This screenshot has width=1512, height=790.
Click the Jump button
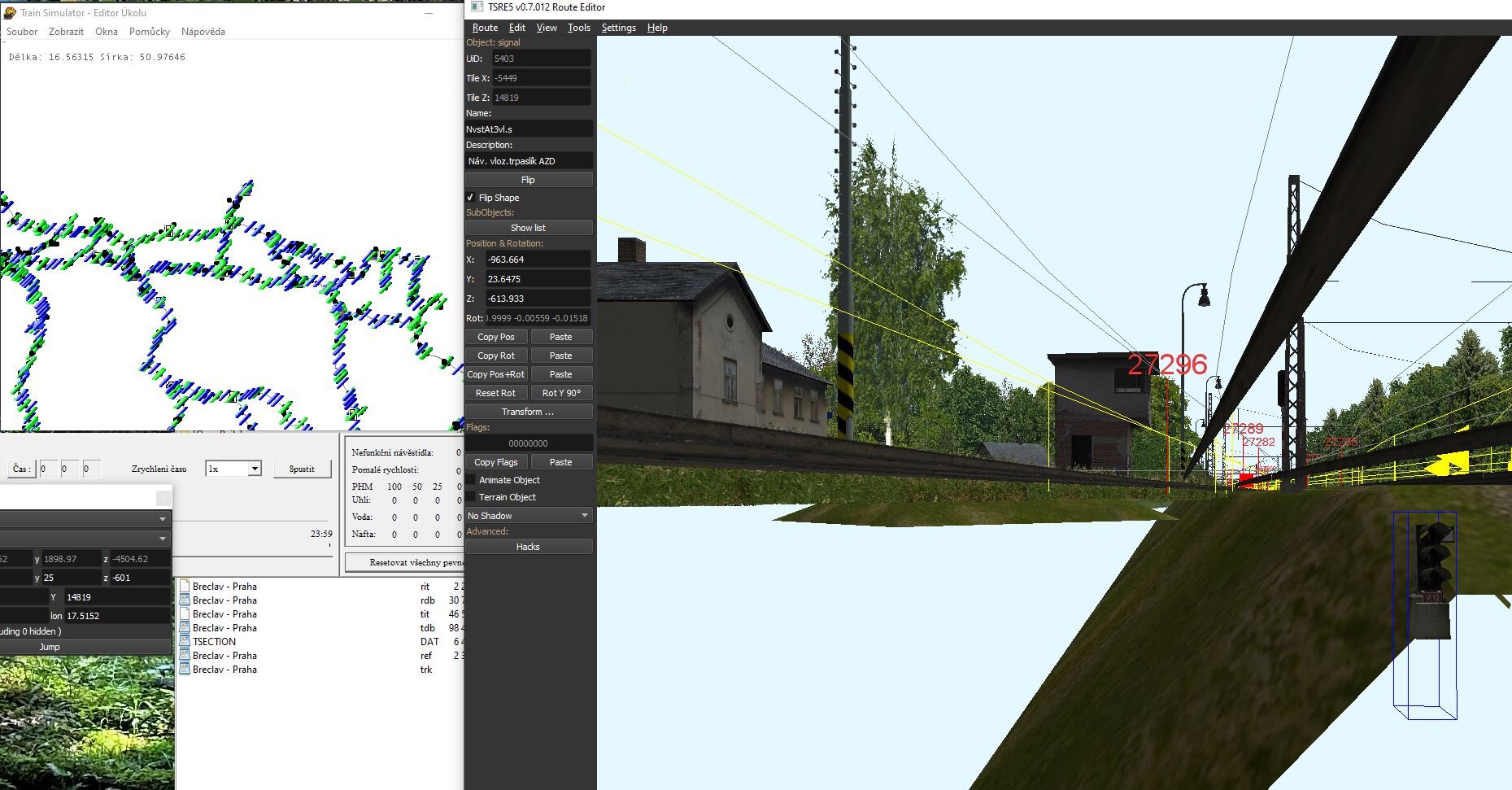50,647
